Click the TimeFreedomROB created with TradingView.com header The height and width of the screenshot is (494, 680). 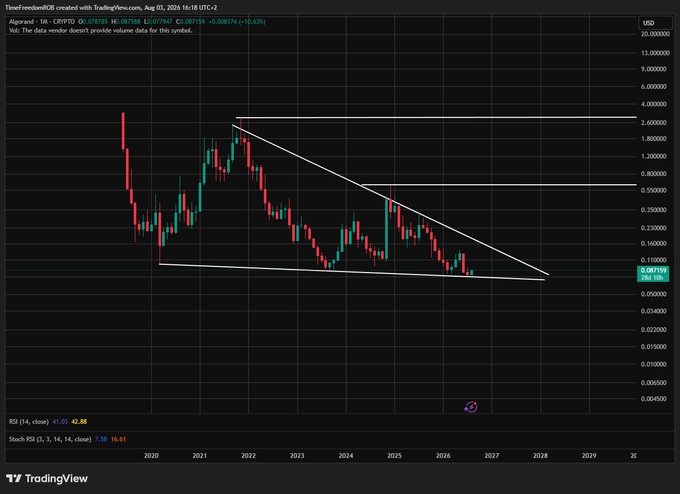tap(111, 8)
